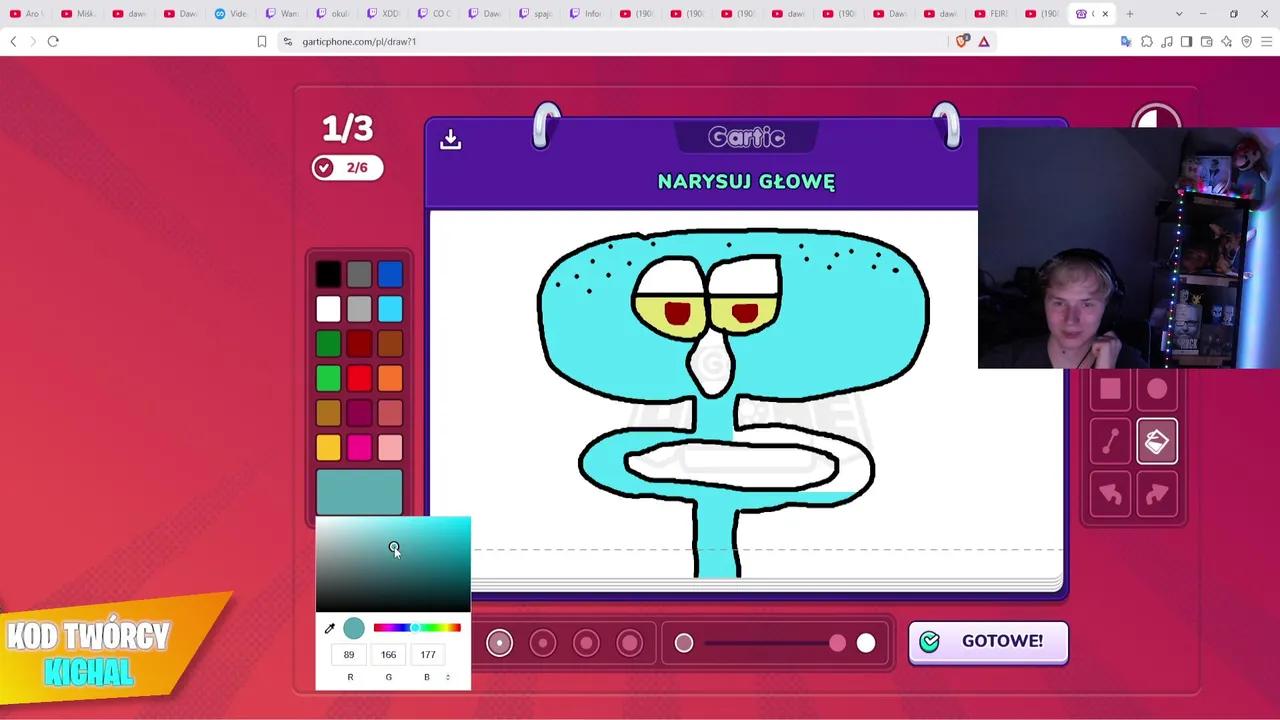Image resolution: width=1280 pixels, height=720 pixels.
Task: Open Brave Rewards triangle icon
Action: click(x=984, y=41)
